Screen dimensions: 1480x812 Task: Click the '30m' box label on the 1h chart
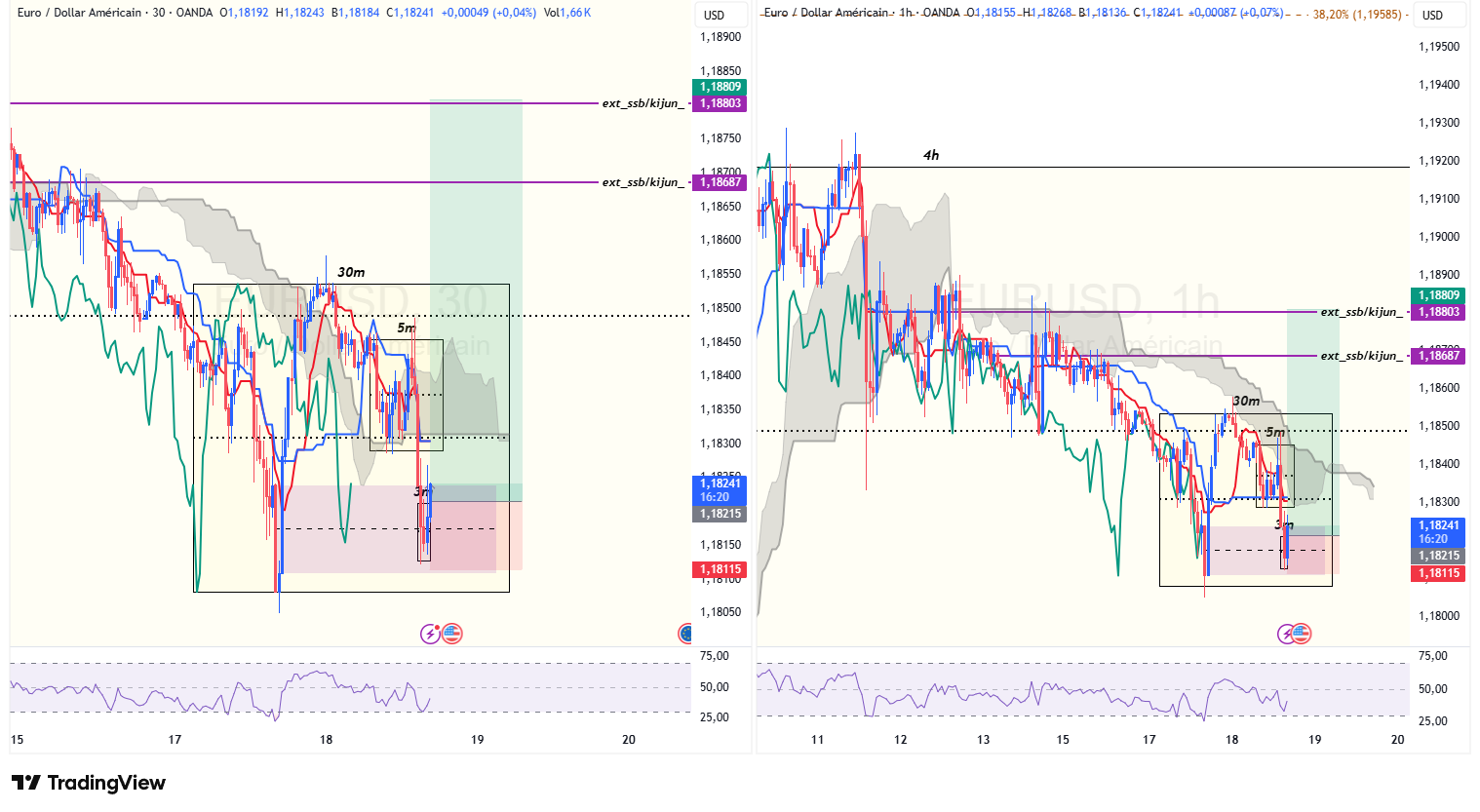click(1246, 402)
